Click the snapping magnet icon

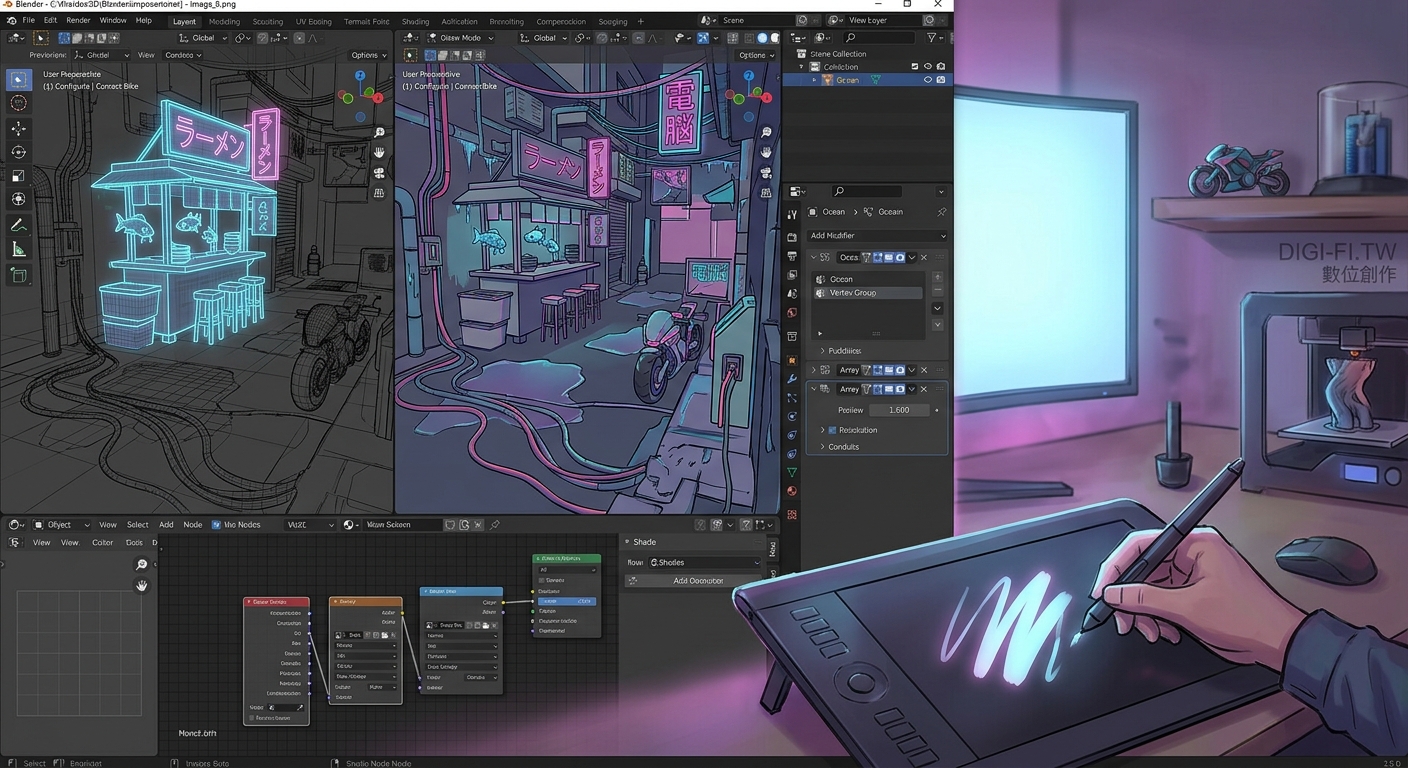[578, 37]
